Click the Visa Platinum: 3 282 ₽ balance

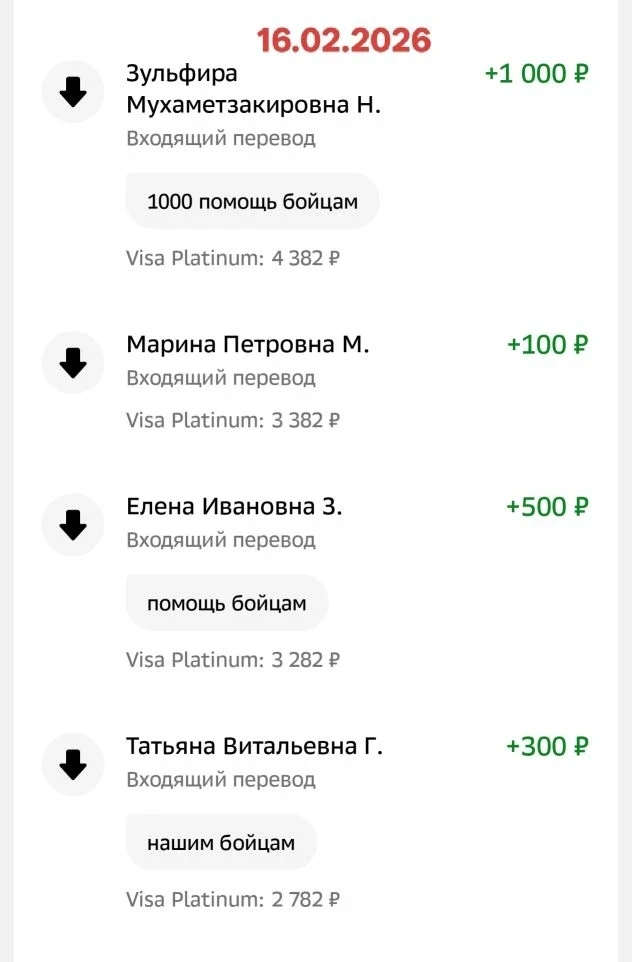[x=233, y=660]
